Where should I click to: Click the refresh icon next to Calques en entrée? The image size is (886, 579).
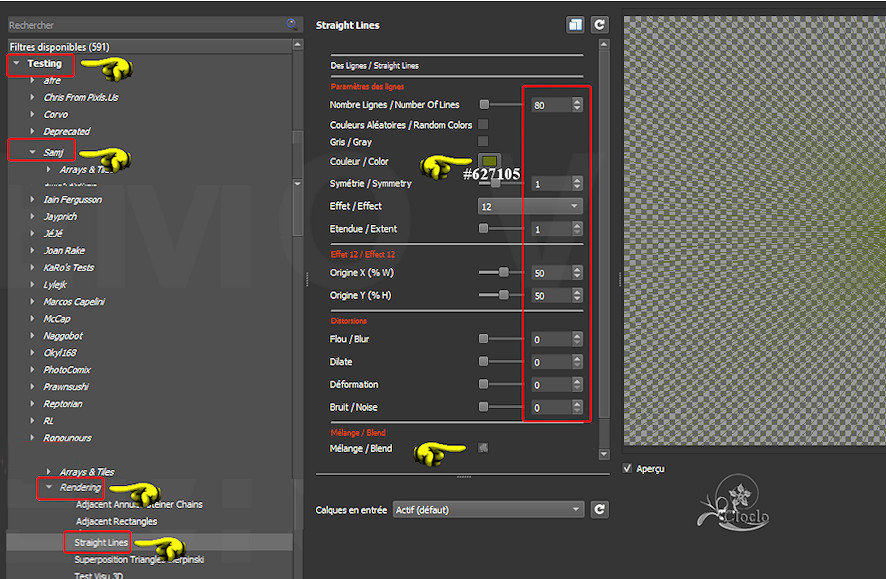(599, 509)
